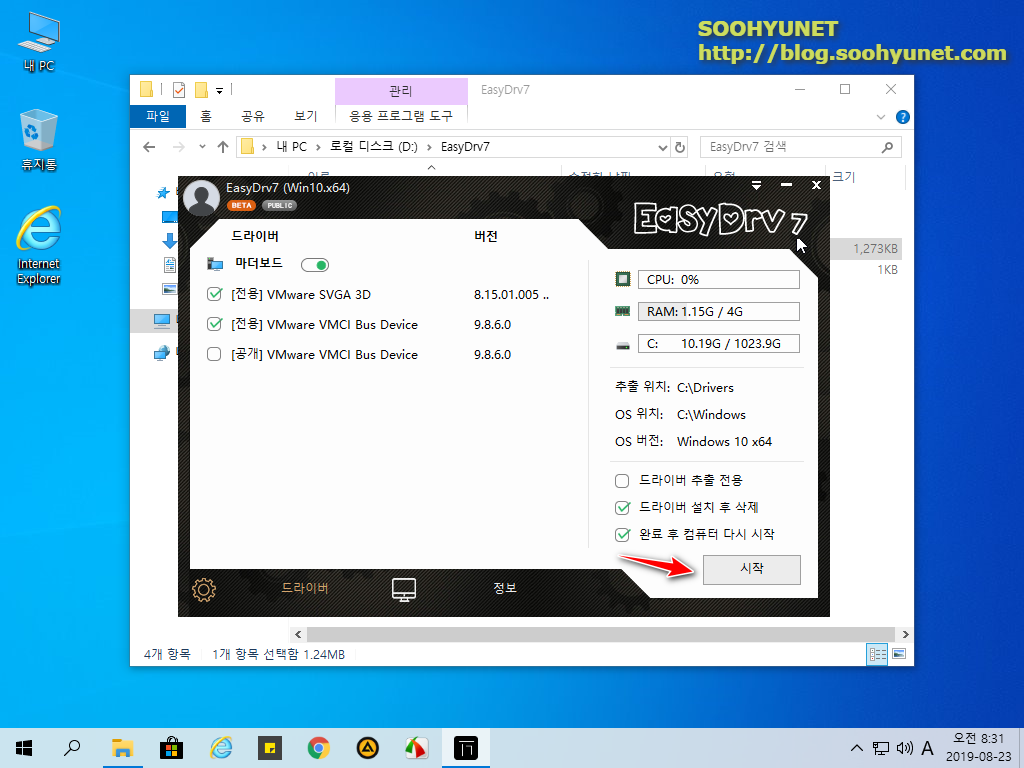Check [공개] VMware VMCI Bus Device
The height and width of the screenshot is (768, 1024).
point(214,354)
